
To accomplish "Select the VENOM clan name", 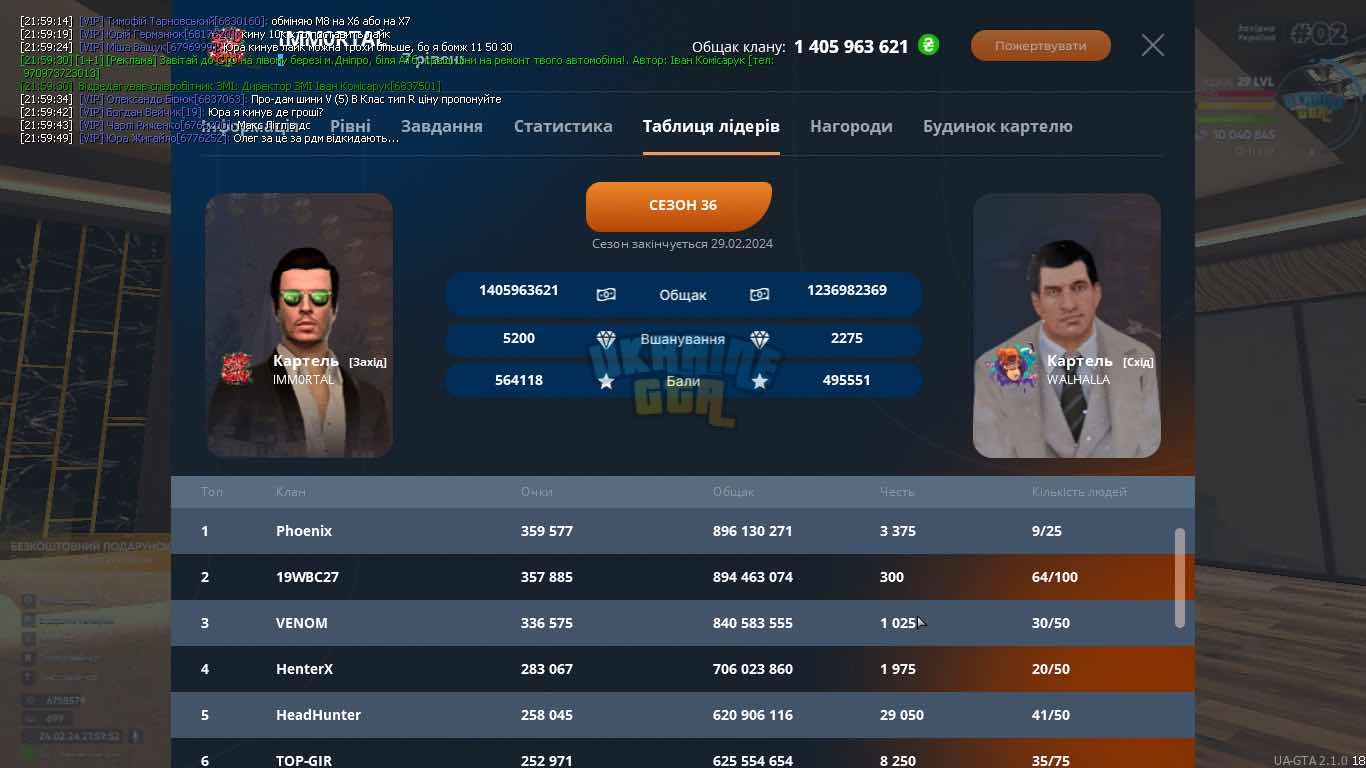I will (x=302, y=623).
